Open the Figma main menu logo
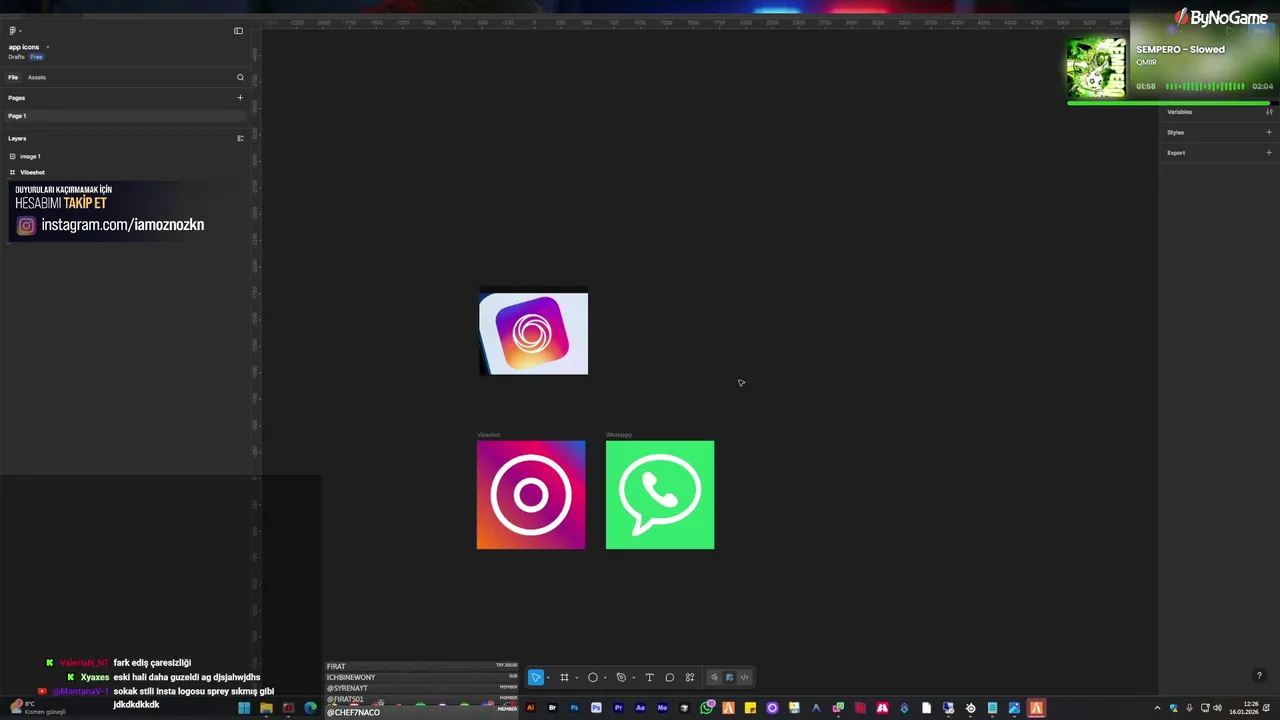 tap(12, 31)
